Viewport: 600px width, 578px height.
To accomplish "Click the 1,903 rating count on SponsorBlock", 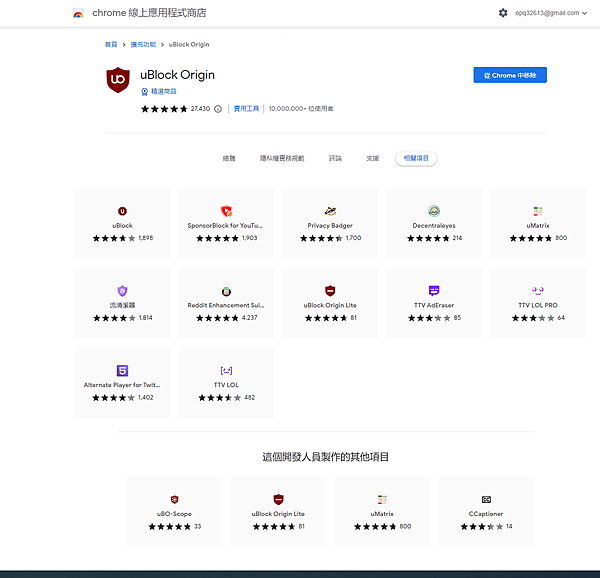I will coord(249,238).
